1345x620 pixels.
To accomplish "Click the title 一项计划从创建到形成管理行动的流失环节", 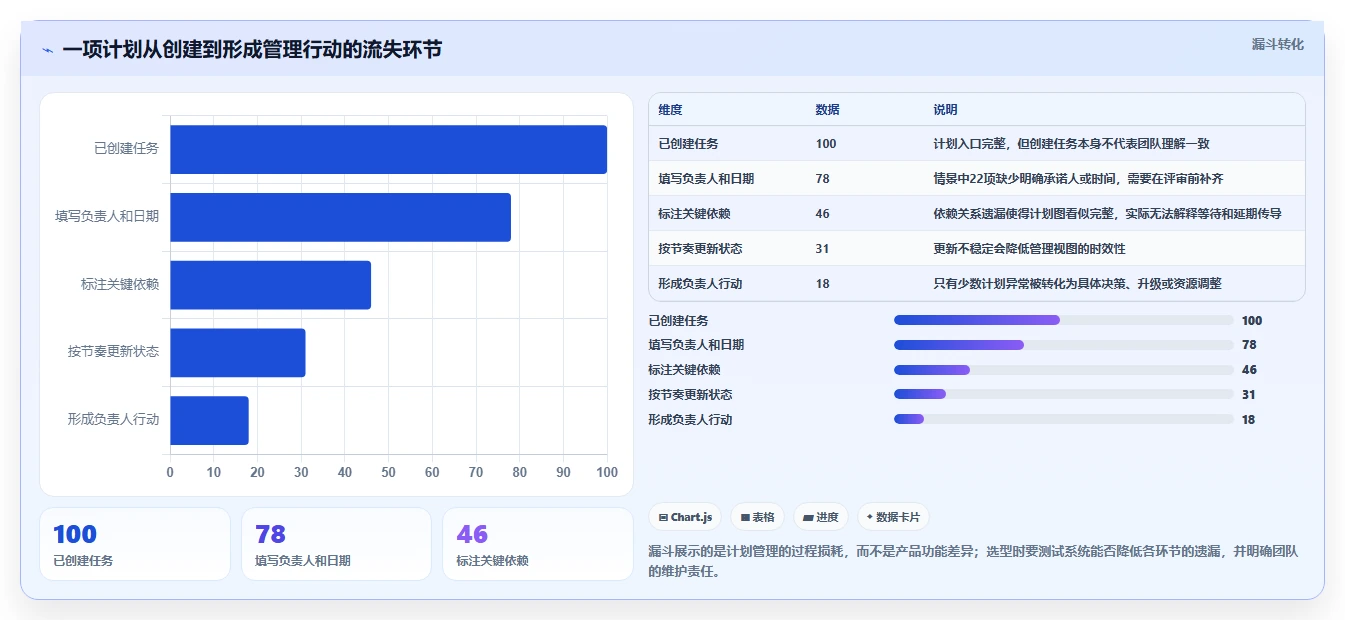I will click(252, 50).
